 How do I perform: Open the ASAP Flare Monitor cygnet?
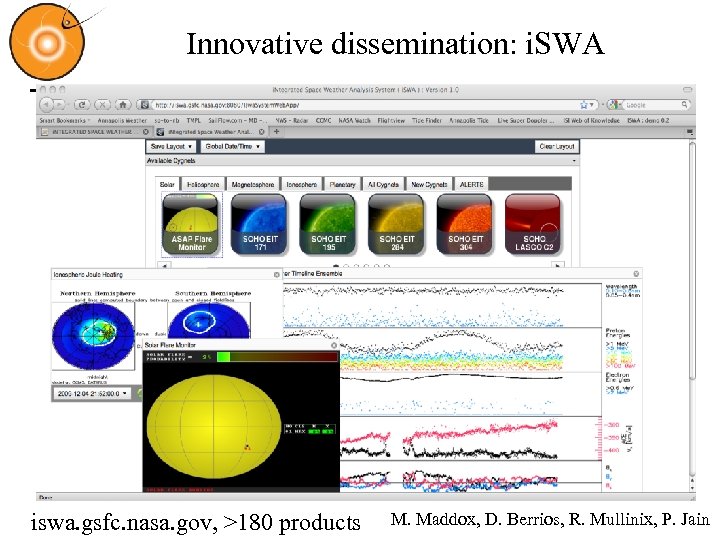[x=191, y=225]
